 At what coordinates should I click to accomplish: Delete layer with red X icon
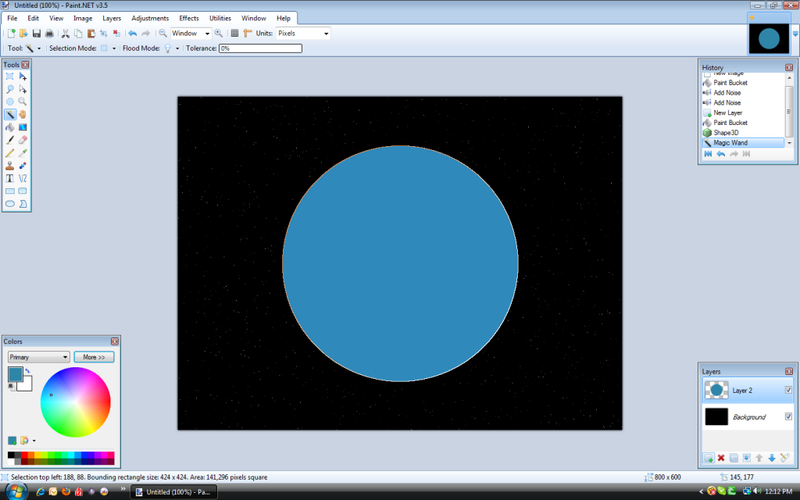pyautogui.click(x=721, y=458)
